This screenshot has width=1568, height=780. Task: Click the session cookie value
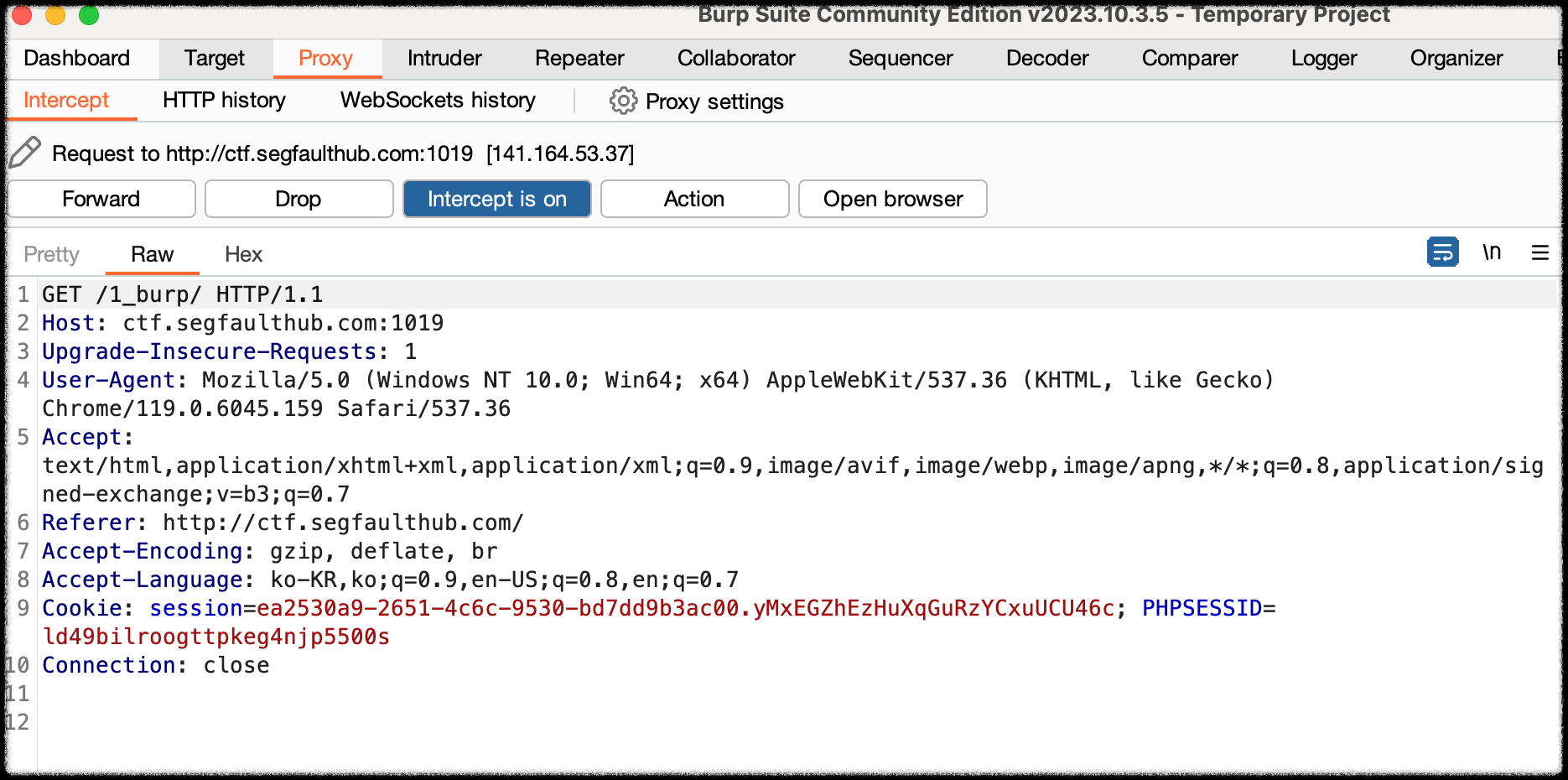tap(686, 608)
